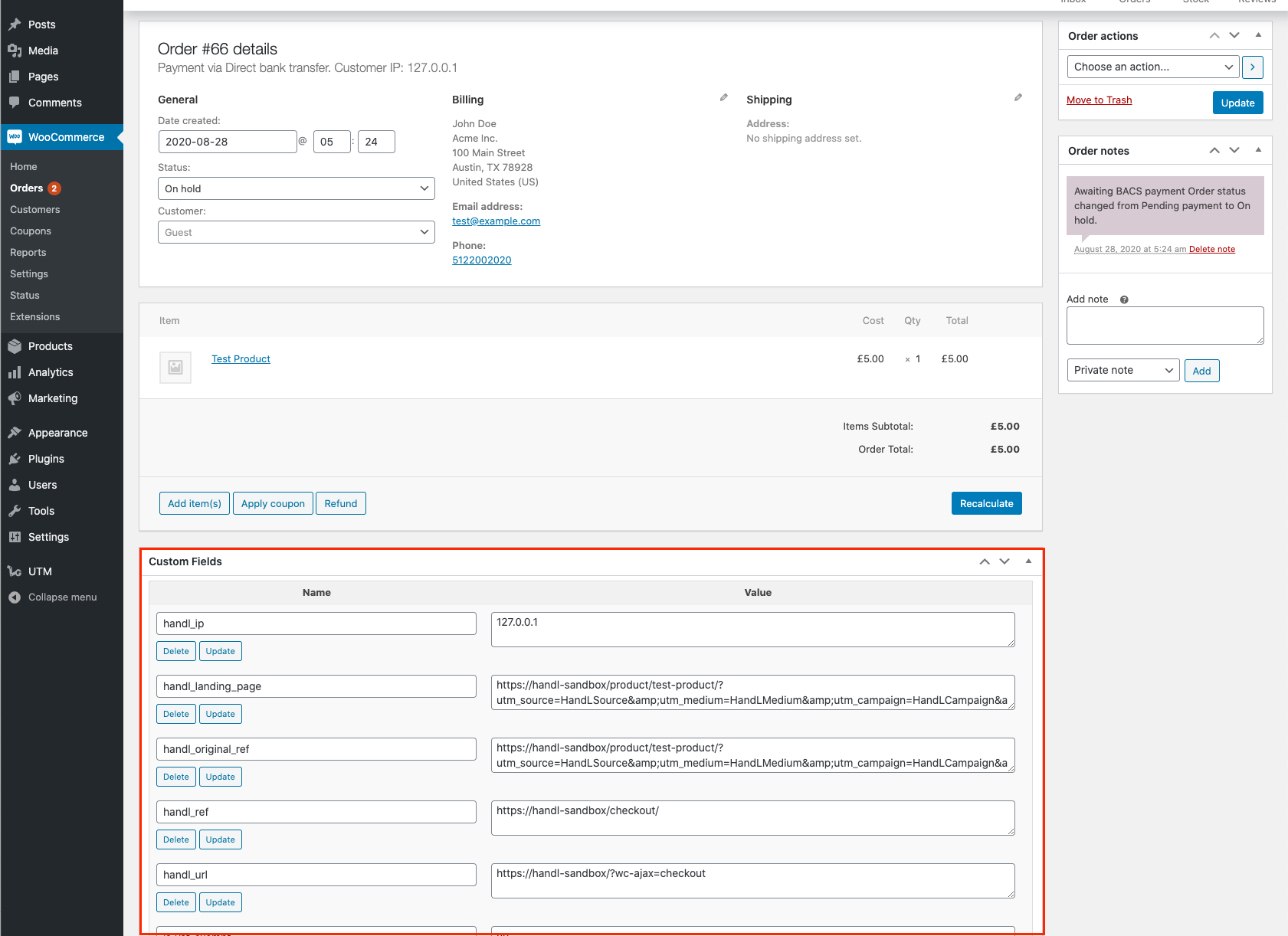Toggle the Custom Fields panel triangle
Screen dimensions: 1288x936
tap(1028, 561)
